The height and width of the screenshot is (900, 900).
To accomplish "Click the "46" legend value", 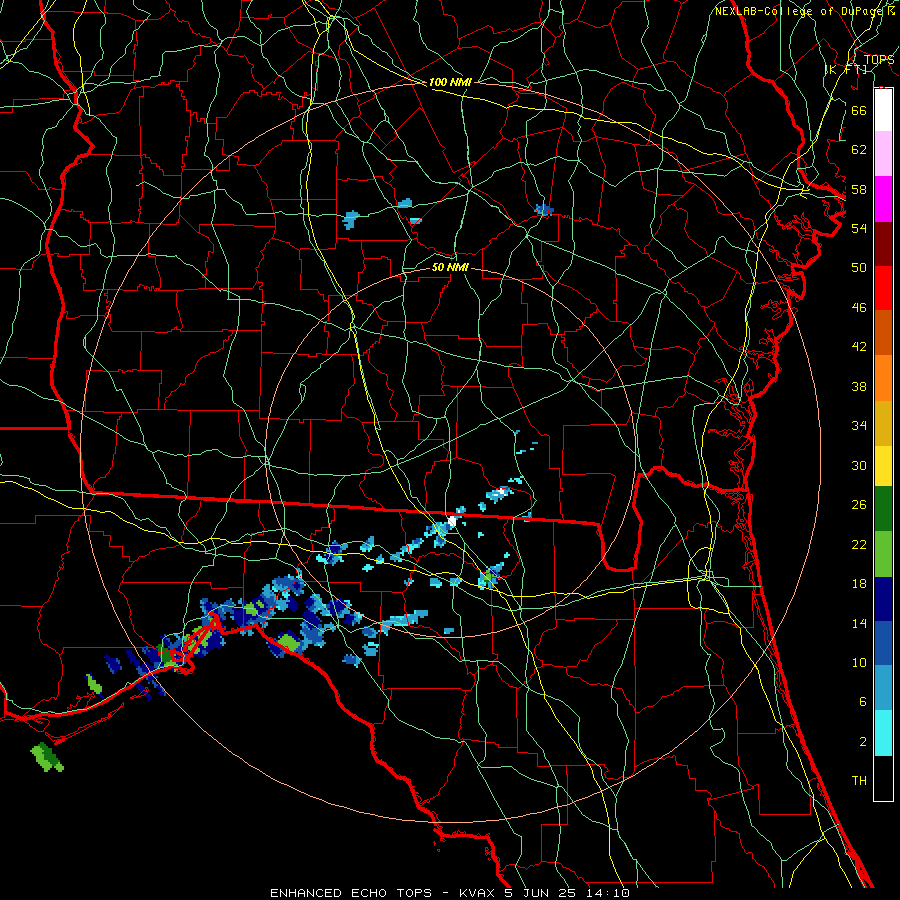I will tap(859, 308).
